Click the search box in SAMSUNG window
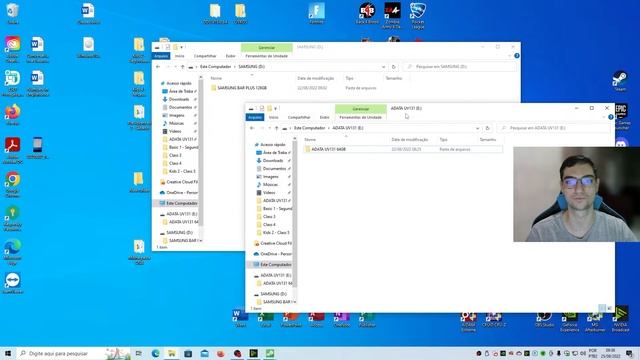 point(459,67)
